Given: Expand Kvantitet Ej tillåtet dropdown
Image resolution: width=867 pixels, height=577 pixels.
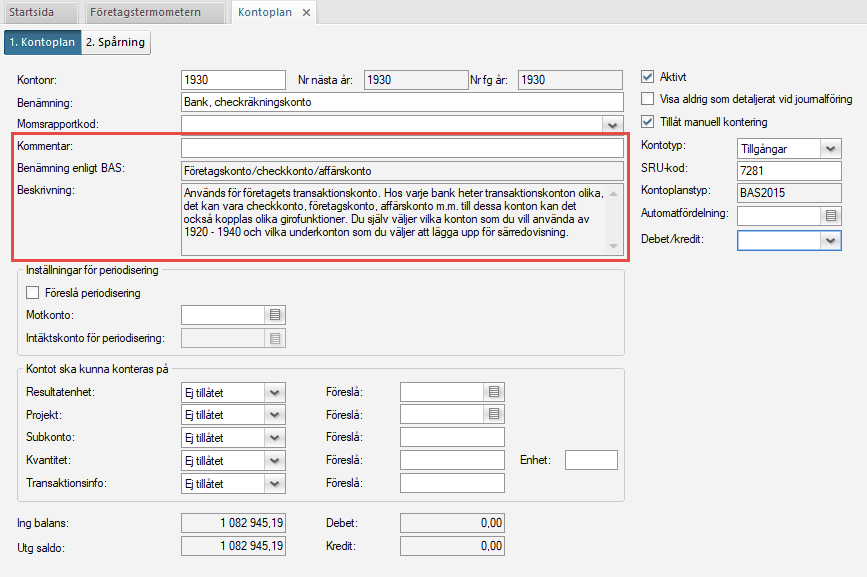Looking at the screenshot, I should (x=275, y=460).
